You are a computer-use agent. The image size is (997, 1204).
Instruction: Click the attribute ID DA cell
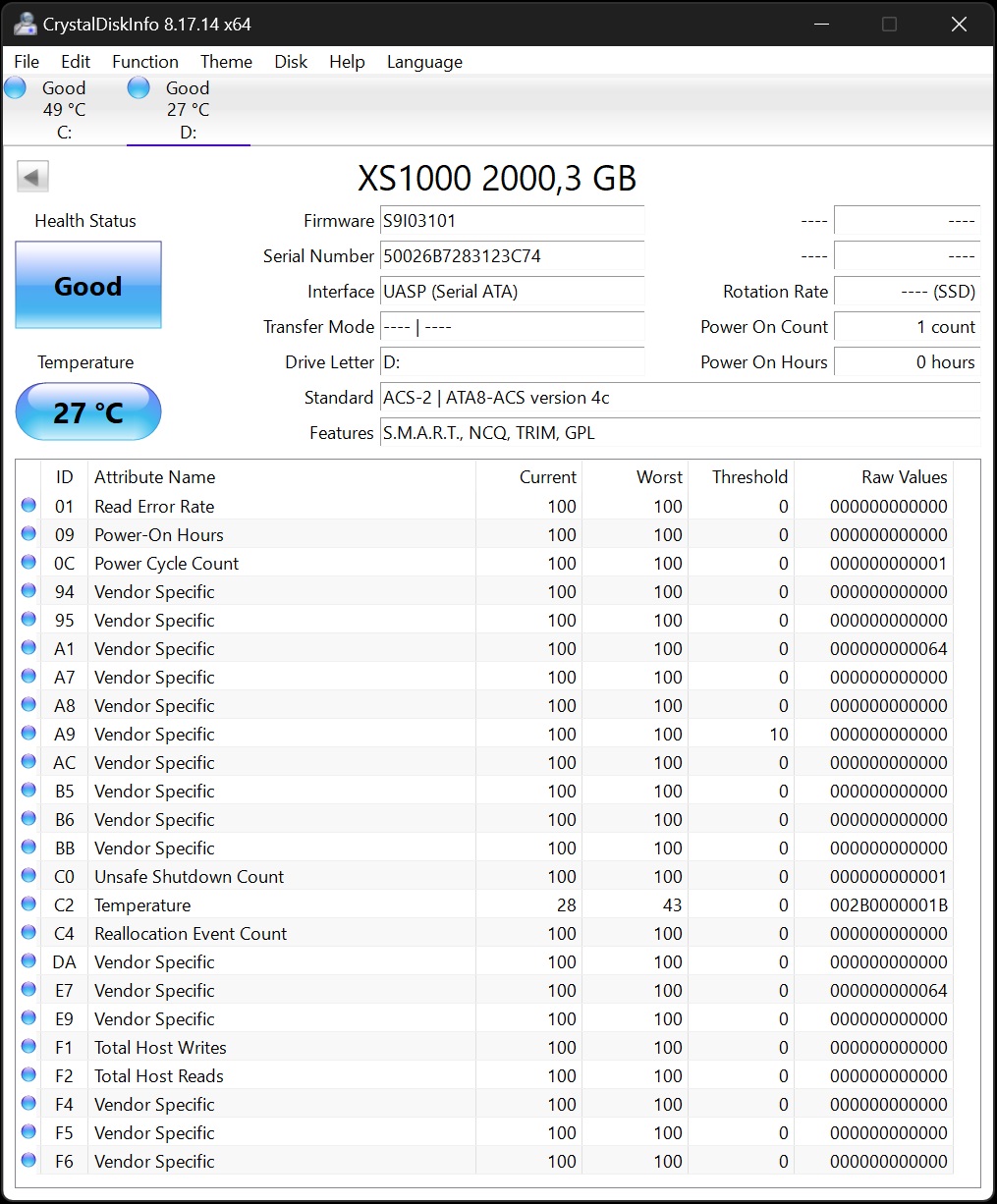pyautogui.click(x=64, y=962)
